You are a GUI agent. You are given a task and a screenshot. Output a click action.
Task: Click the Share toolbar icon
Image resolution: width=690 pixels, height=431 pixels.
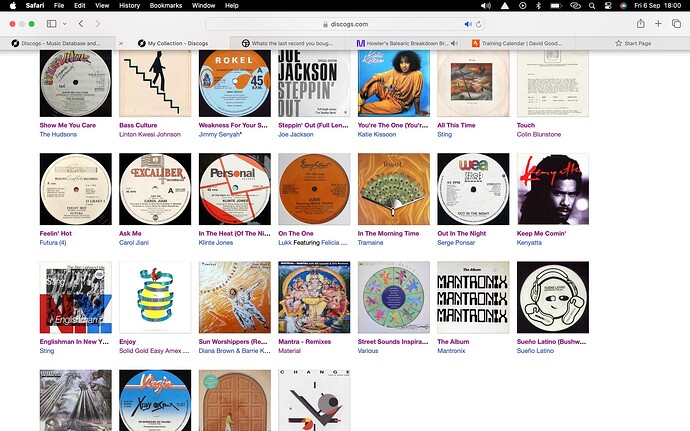[641, 24]
